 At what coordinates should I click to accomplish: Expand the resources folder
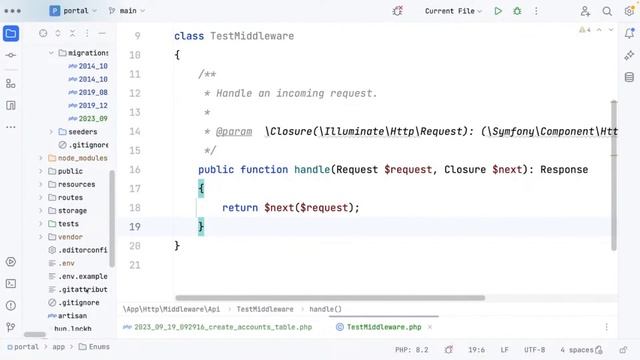(x=41, y=184)
